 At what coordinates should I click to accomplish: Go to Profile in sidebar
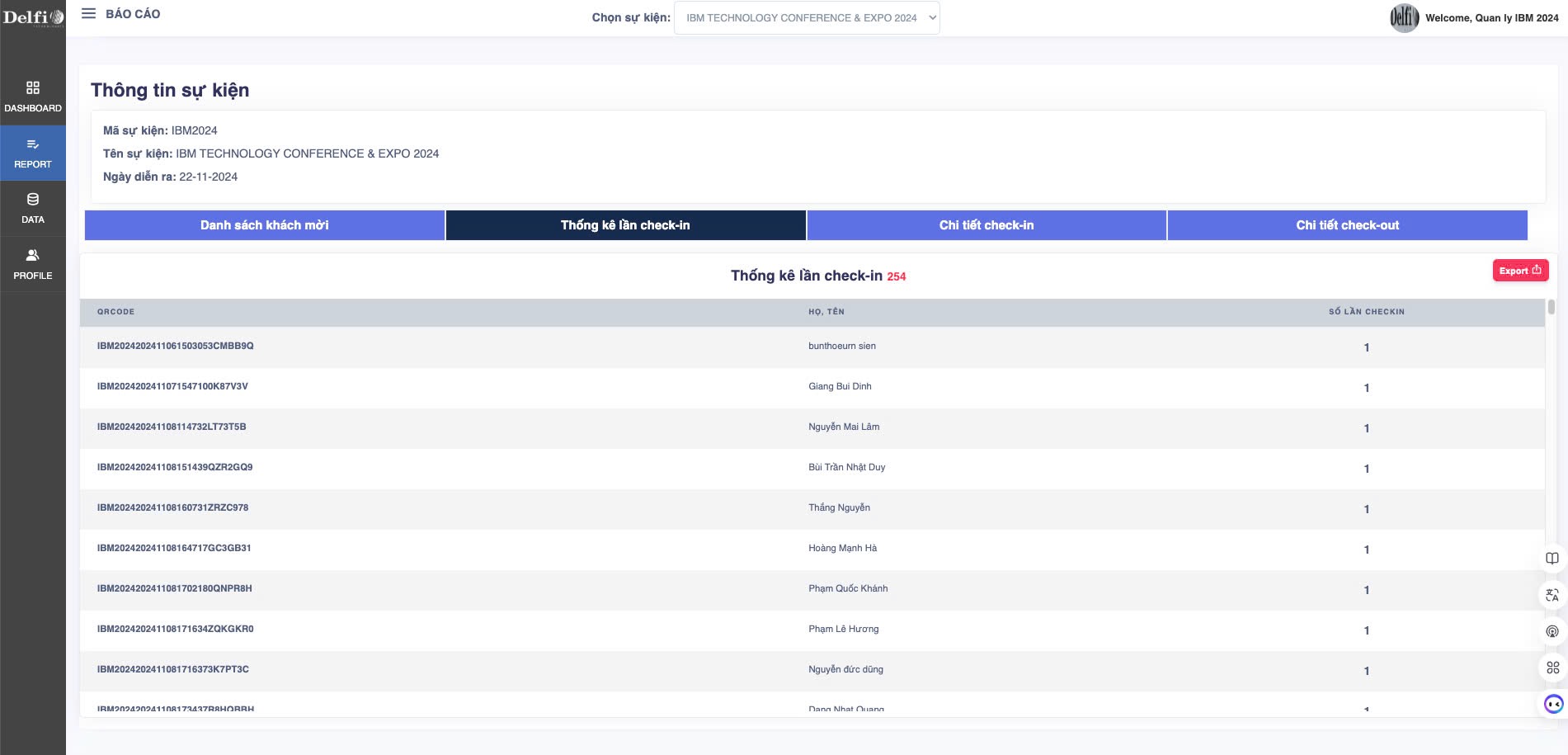point(33,256)
